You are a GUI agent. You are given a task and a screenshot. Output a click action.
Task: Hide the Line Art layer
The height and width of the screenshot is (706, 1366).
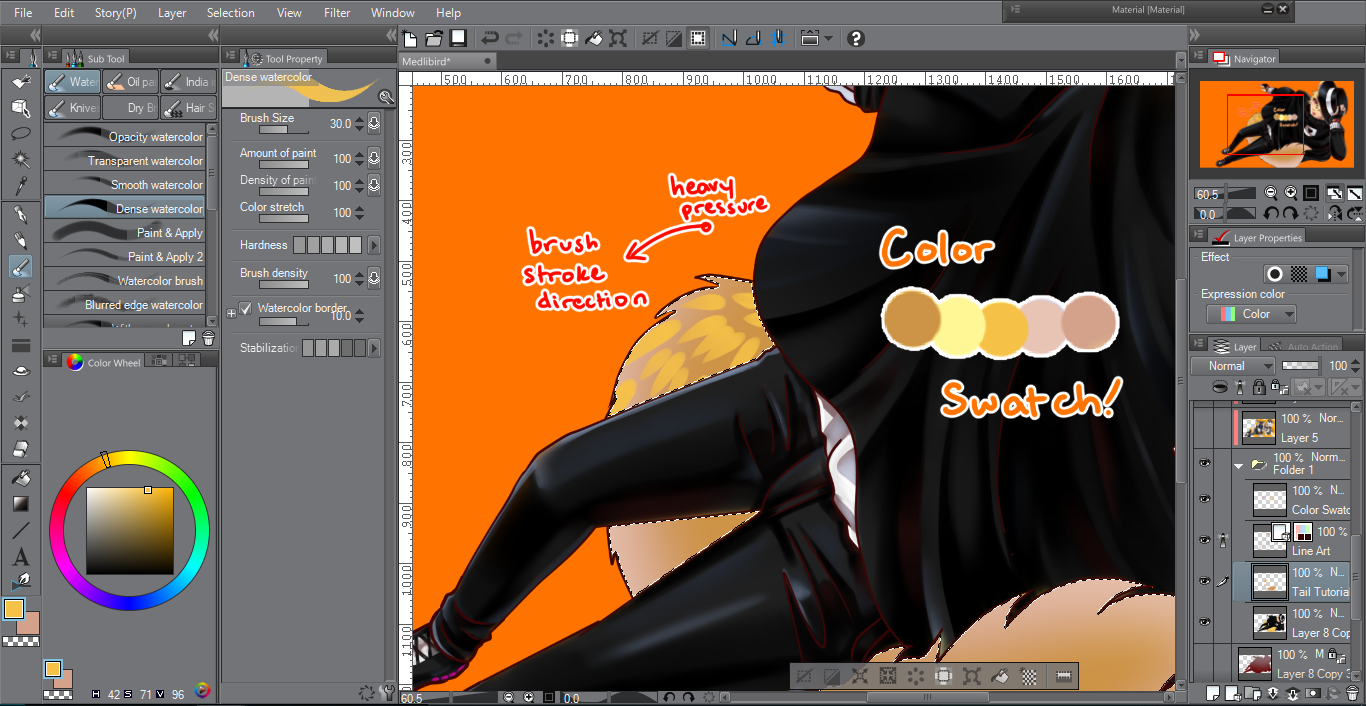[1204, 540]
